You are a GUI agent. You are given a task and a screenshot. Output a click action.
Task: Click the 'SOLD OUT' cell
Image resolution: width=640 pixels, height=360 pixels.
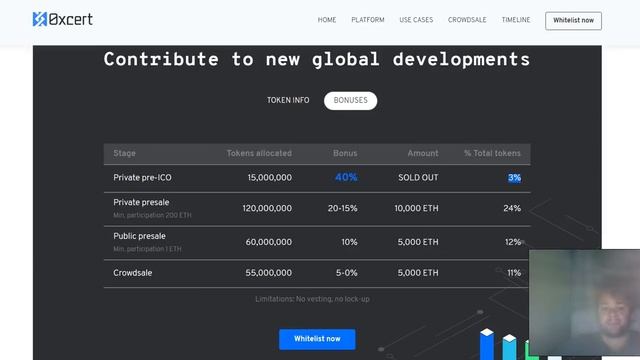(418, 178)
